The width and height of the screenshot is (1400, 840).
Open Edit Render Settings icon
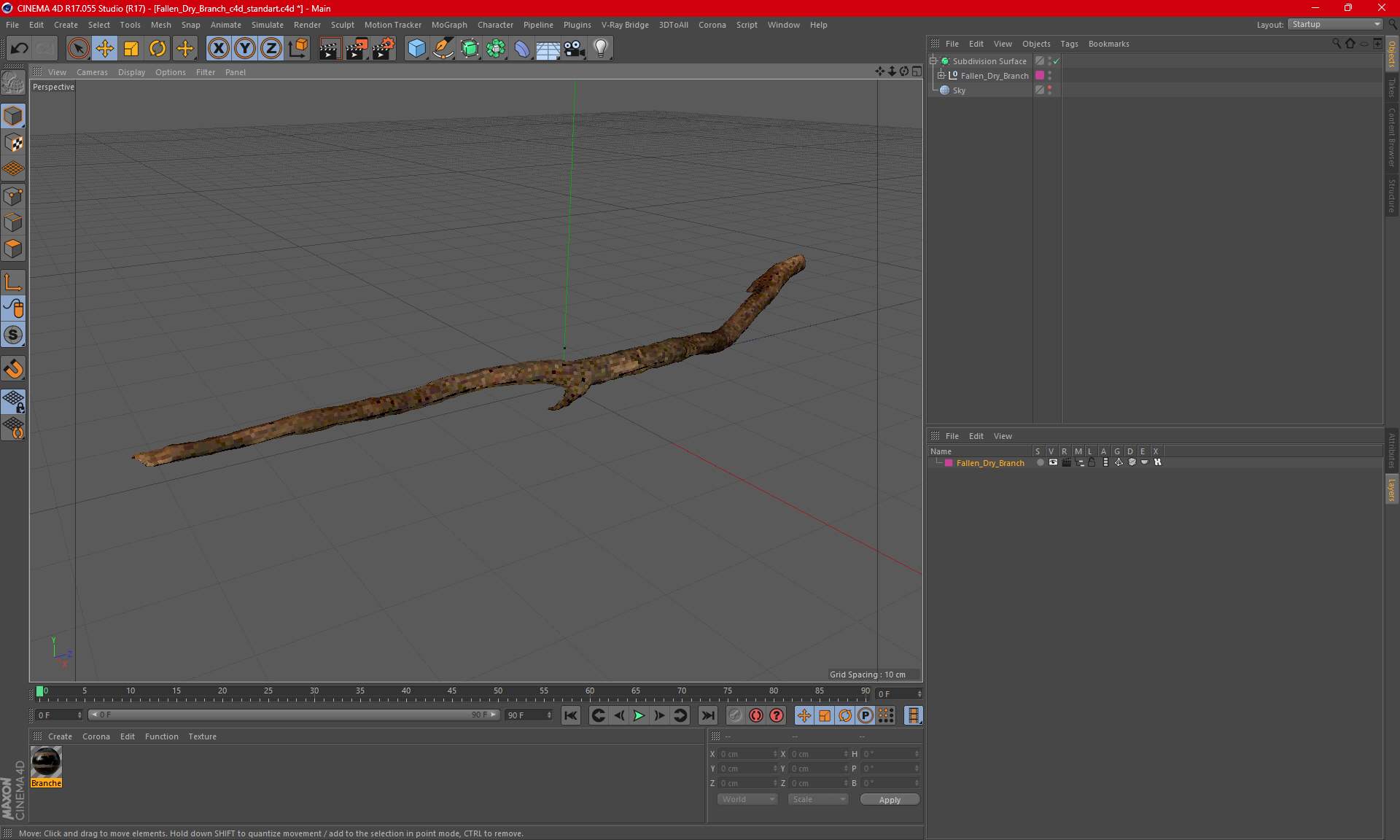pos(384,49)
